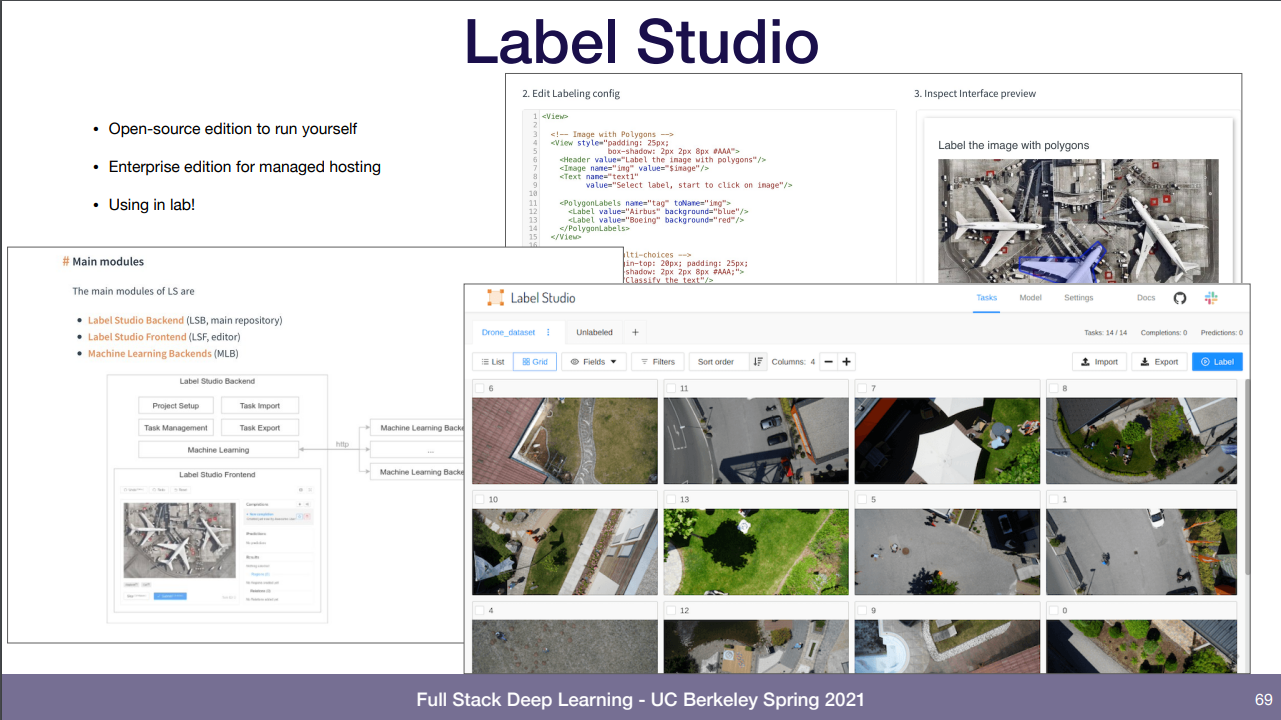Viewport: 1281px width, 720px height.
Task: Check the checkbox for task 10
Action: [479, 499]
